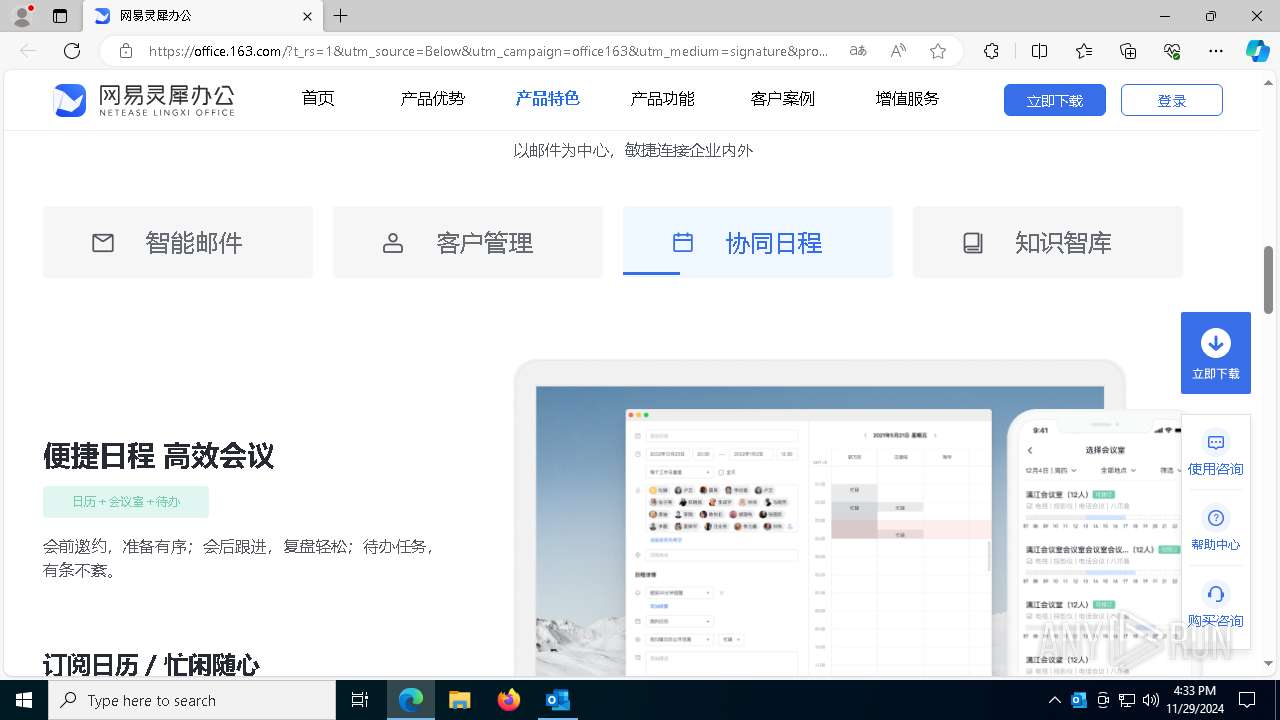Click the floating 立即下载 download button

(1216, 353)
